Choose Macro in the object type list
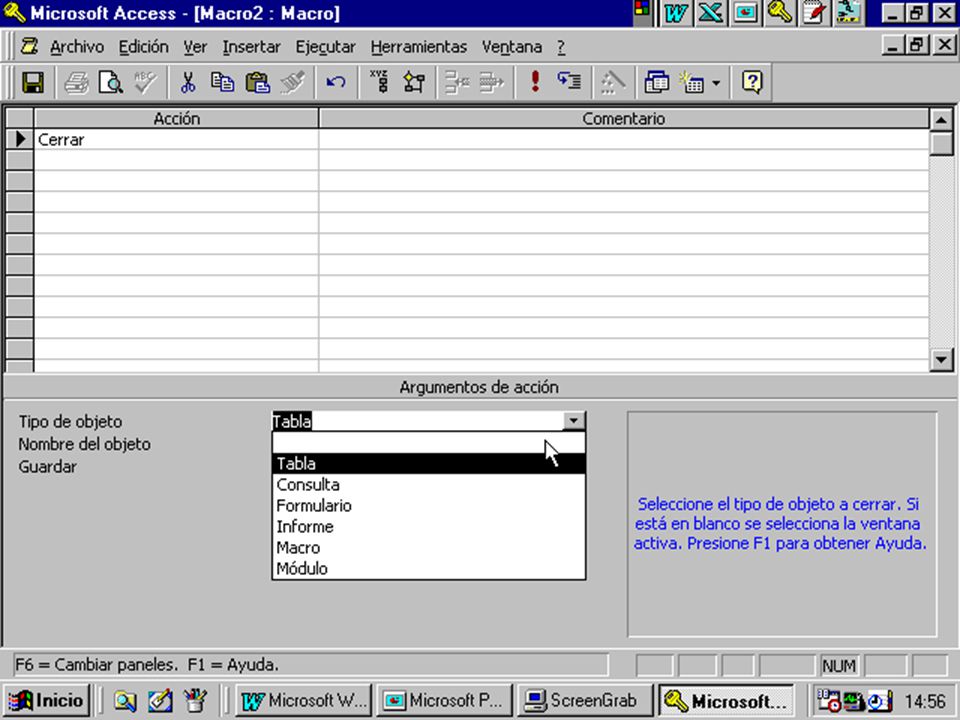The width and height of the screenshot is (960, 720). tap(429, 547)
